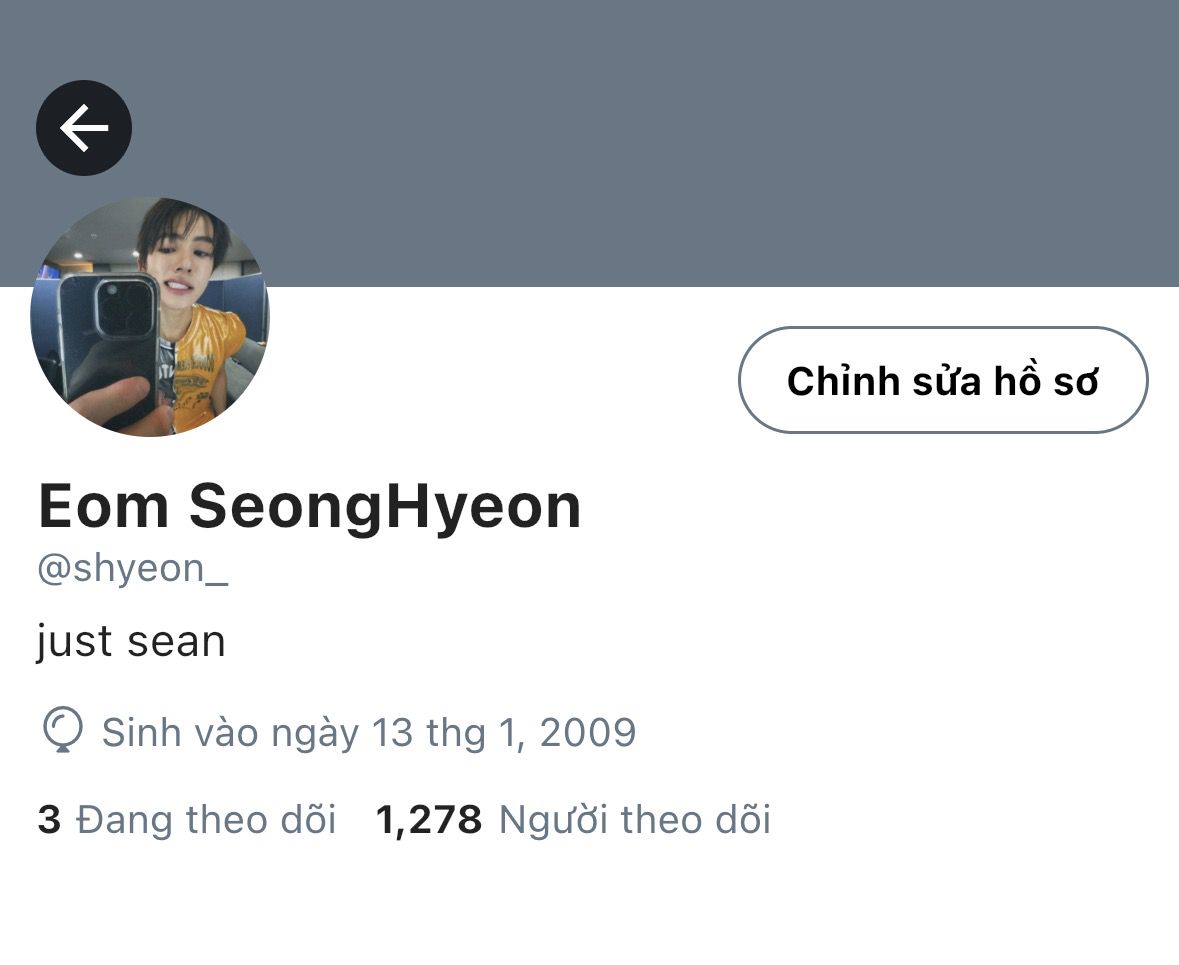Click the following count number 3
Viewport: 1179px width, 965px height.
click(49, 820)
